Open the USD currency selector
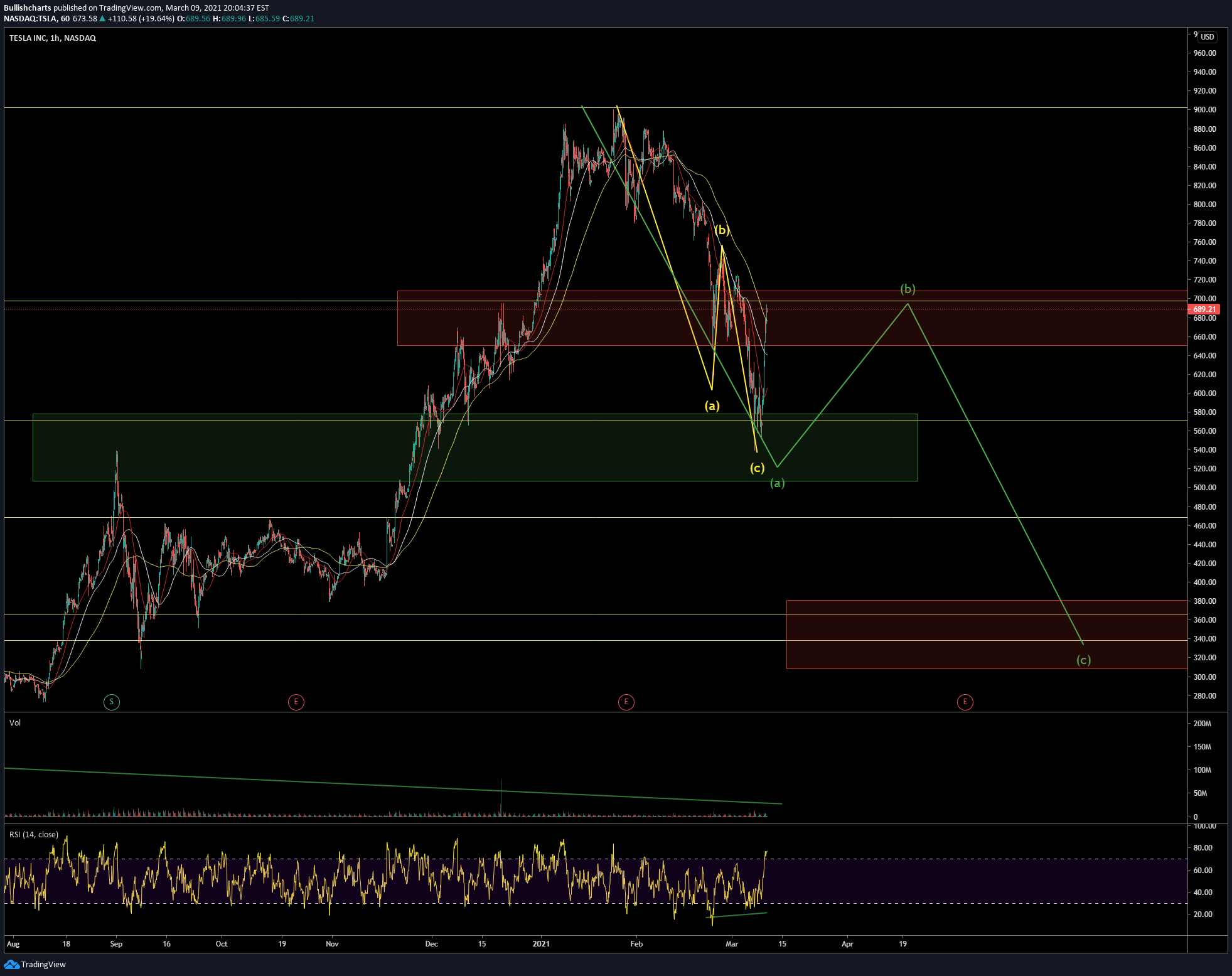 coord(1208,37)
